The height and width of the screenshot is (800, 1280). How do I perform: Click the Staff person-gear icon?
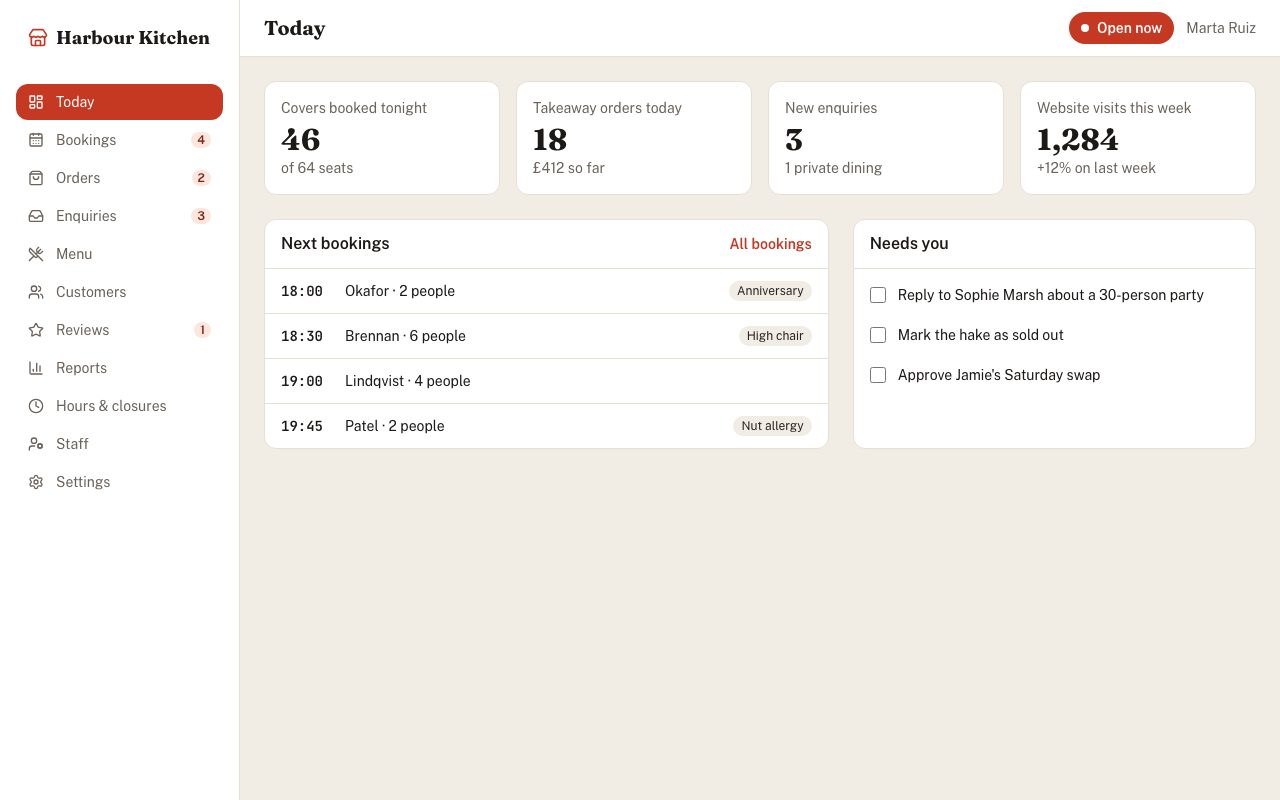click(36, 444)
